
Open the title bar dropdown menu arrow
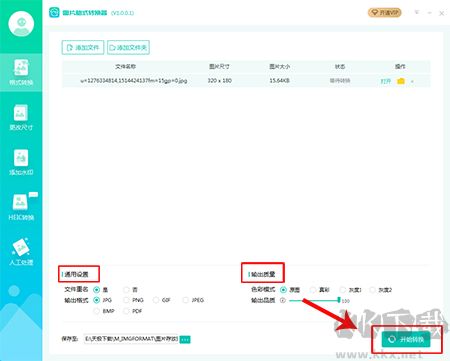[x=416, y=13]
